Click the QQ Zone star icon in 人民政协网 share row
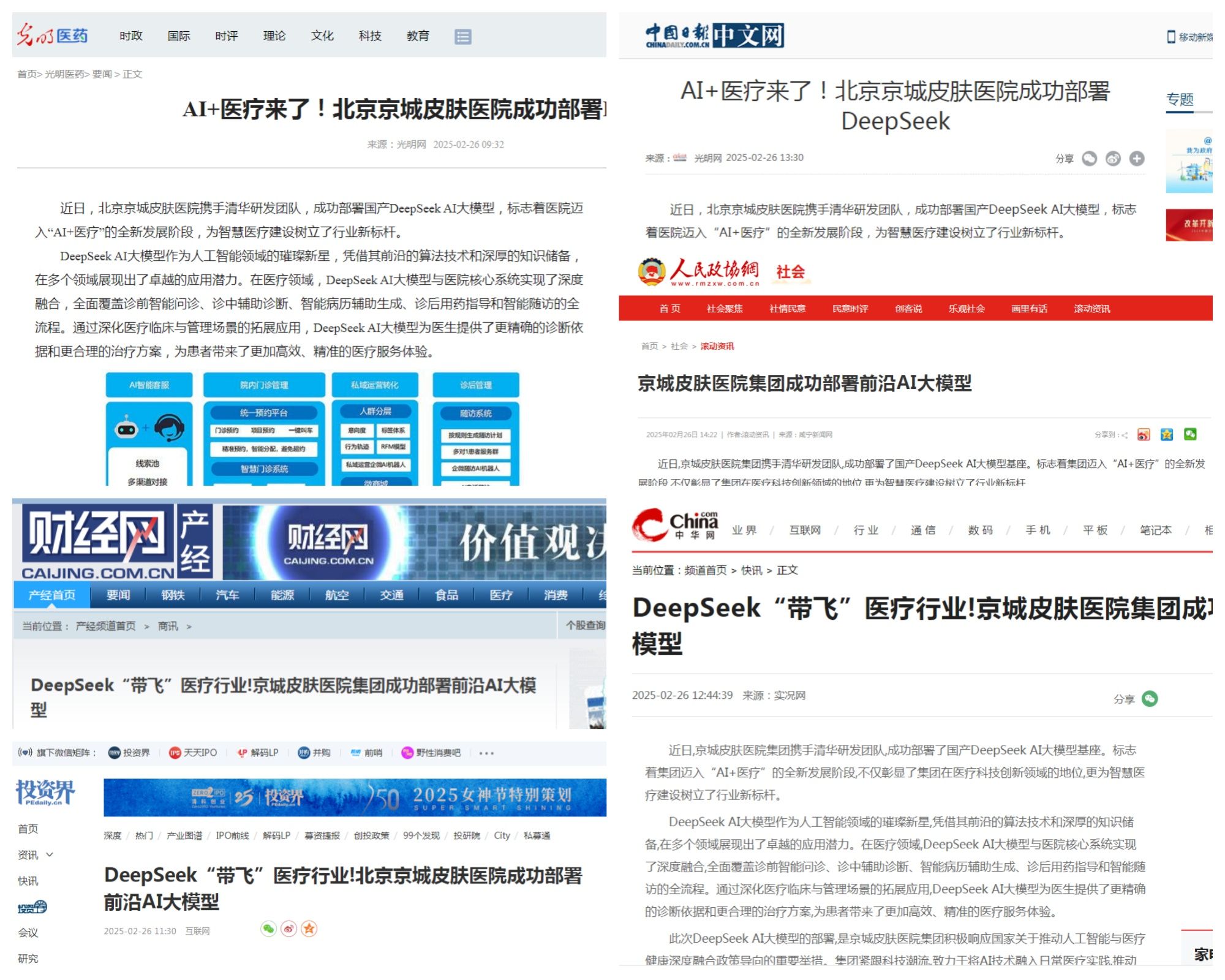 point(1167,434)
